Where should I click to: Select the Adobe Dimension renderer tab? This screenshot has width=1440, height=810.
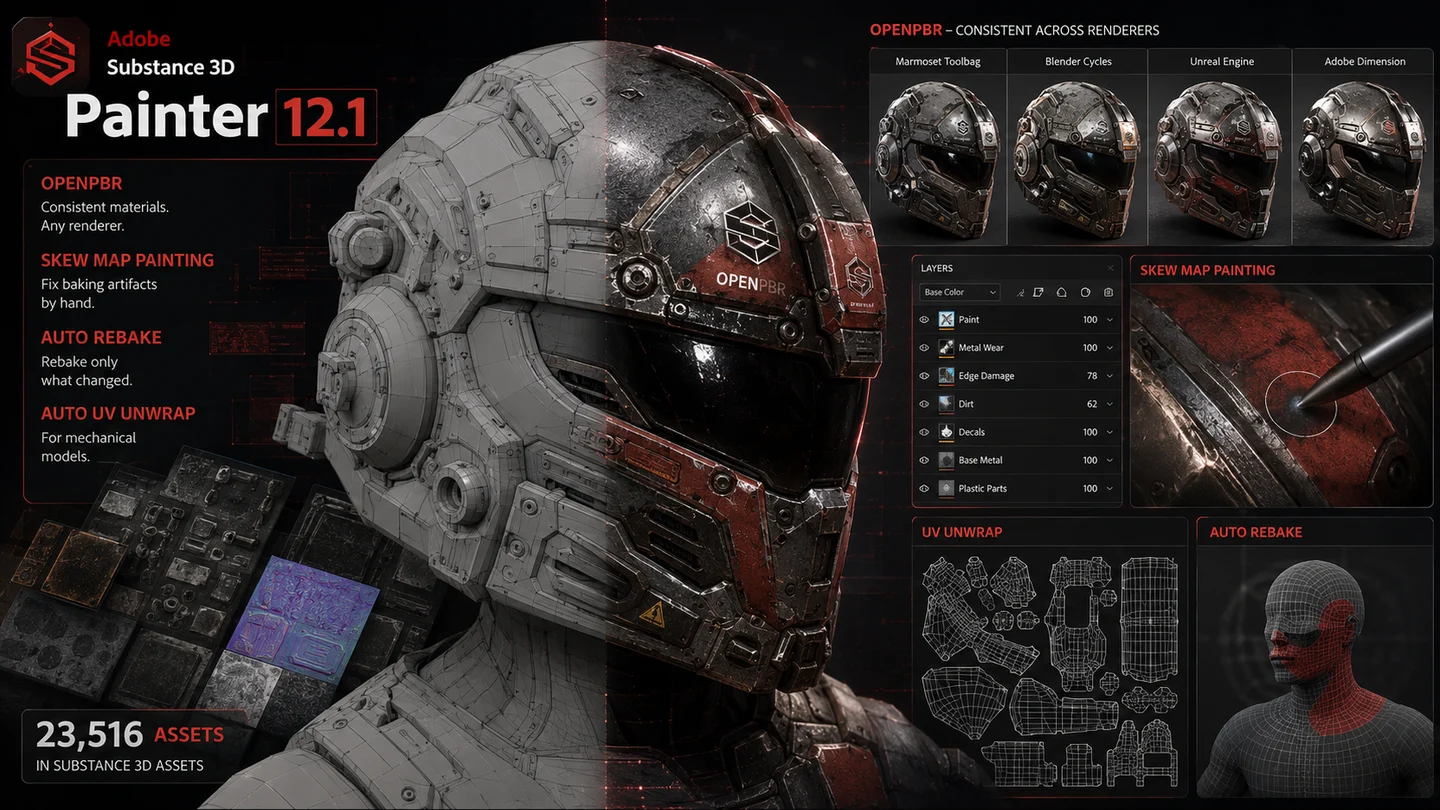click(1365, 61)
